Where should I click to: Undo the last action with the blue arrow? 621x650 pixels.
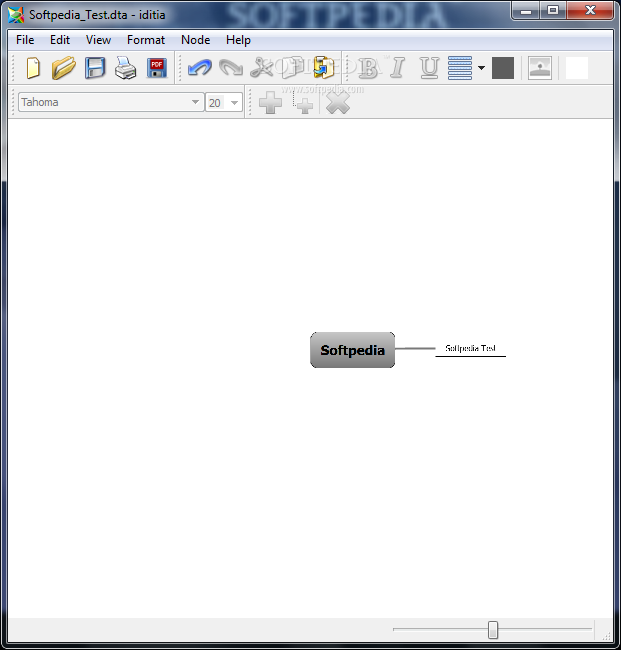click(x=200, y=68)
